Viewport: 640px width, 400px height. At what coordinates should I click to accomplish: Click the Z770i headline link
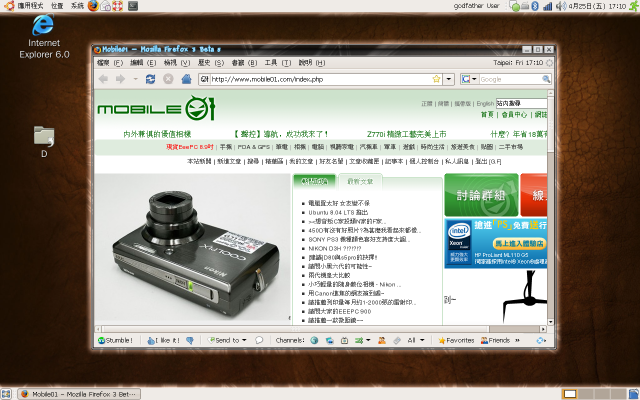[406, 134]
